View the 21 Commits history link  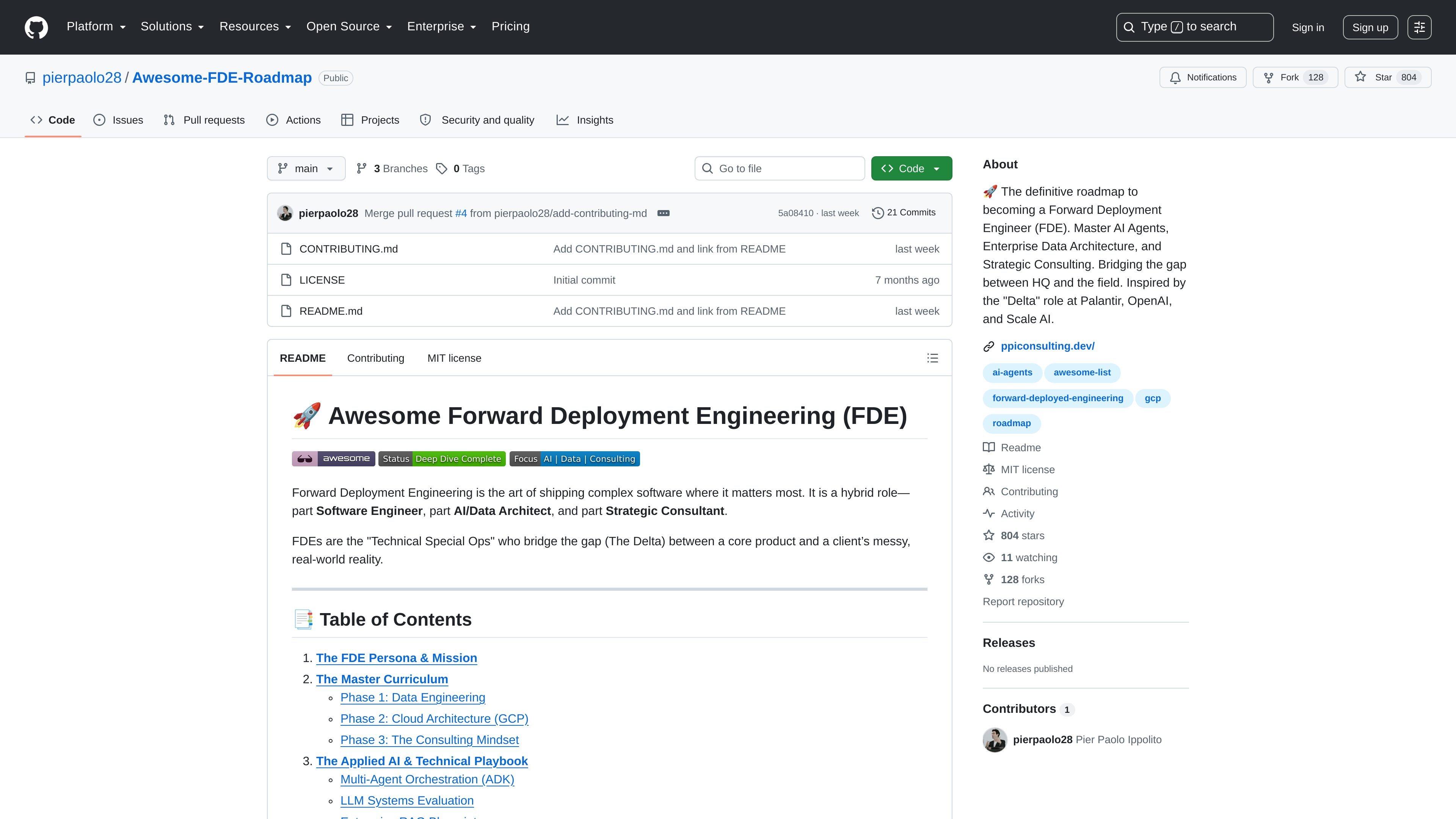[x=904, y=212]
